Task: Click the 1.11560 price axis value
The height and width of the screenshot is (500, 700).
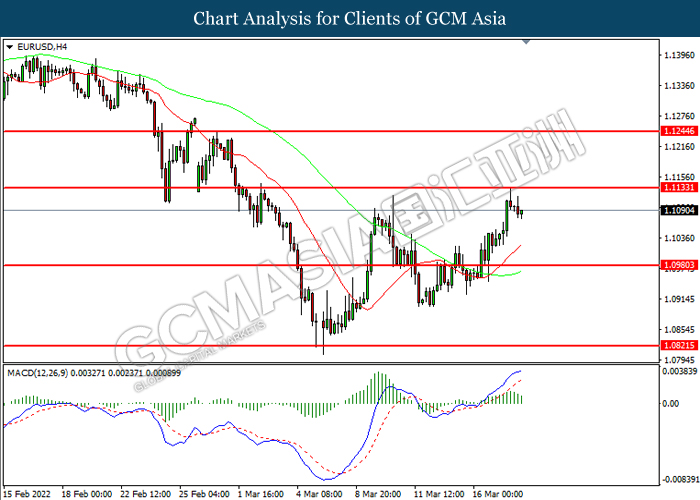Action: (679, 177)
